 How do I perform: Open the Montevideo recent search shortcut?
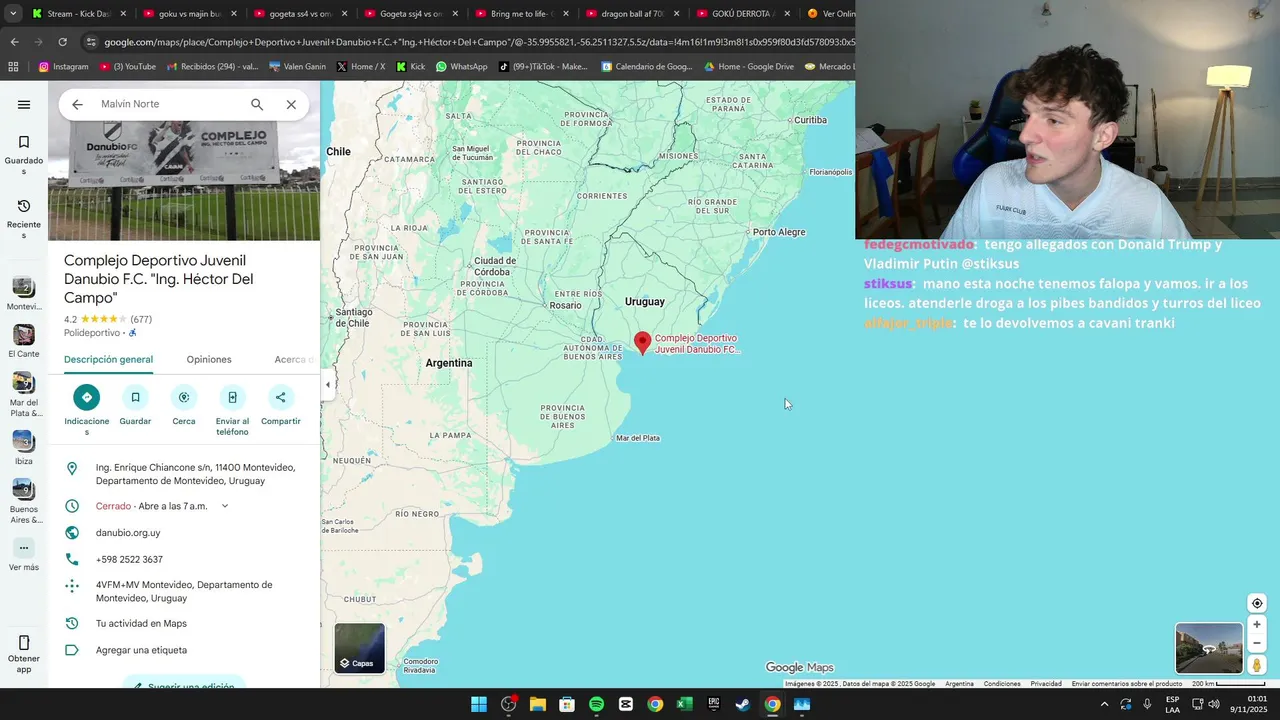[24, 293]
